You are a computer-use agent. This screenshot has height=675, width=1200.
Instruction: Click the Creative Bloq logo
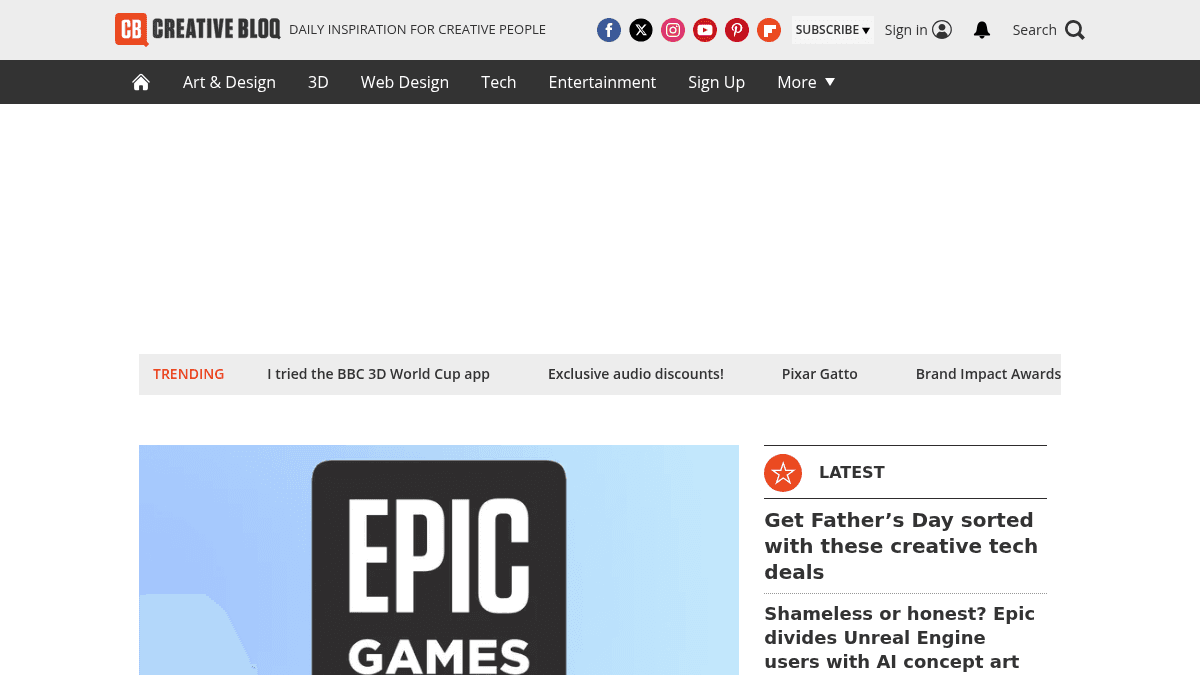coord(198,30)
